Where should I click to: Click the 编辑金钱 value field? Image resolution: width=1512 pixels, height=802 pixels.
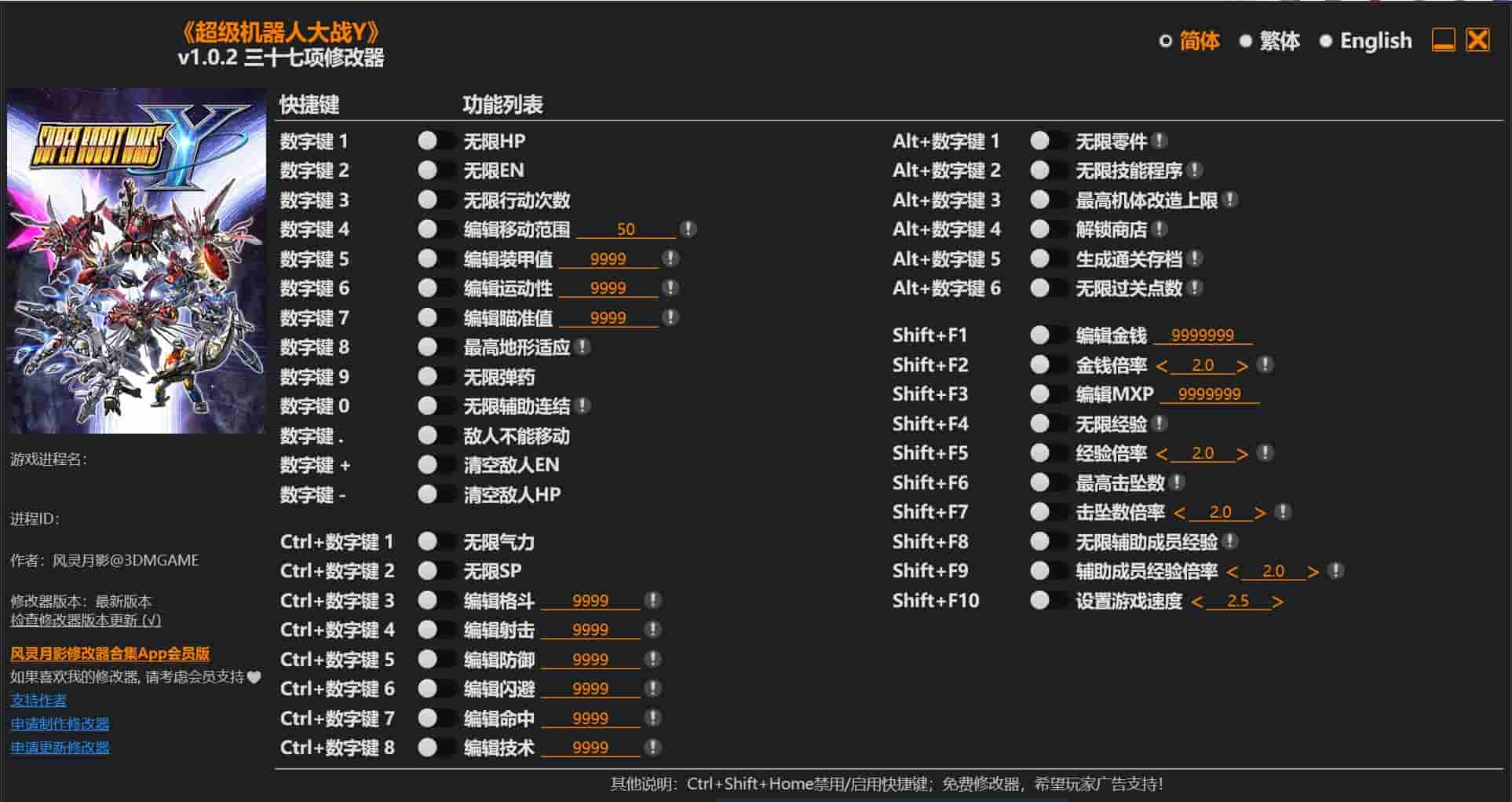pyautogui.click(x=1202, y=336)
